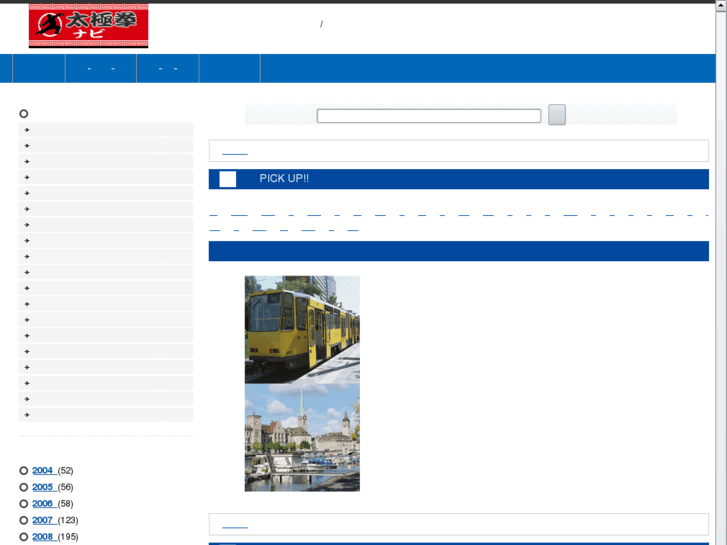Screen dimensions: 727x545
Task: Click the vertical scrollbar up arrow
Action: click(x=721, y=5)
